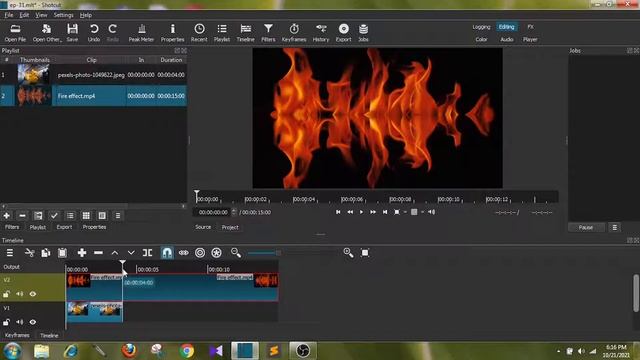Adjust timecode with the spinner arrows
The width and height of the screenshot is (640, 360).
click(234, 212)
